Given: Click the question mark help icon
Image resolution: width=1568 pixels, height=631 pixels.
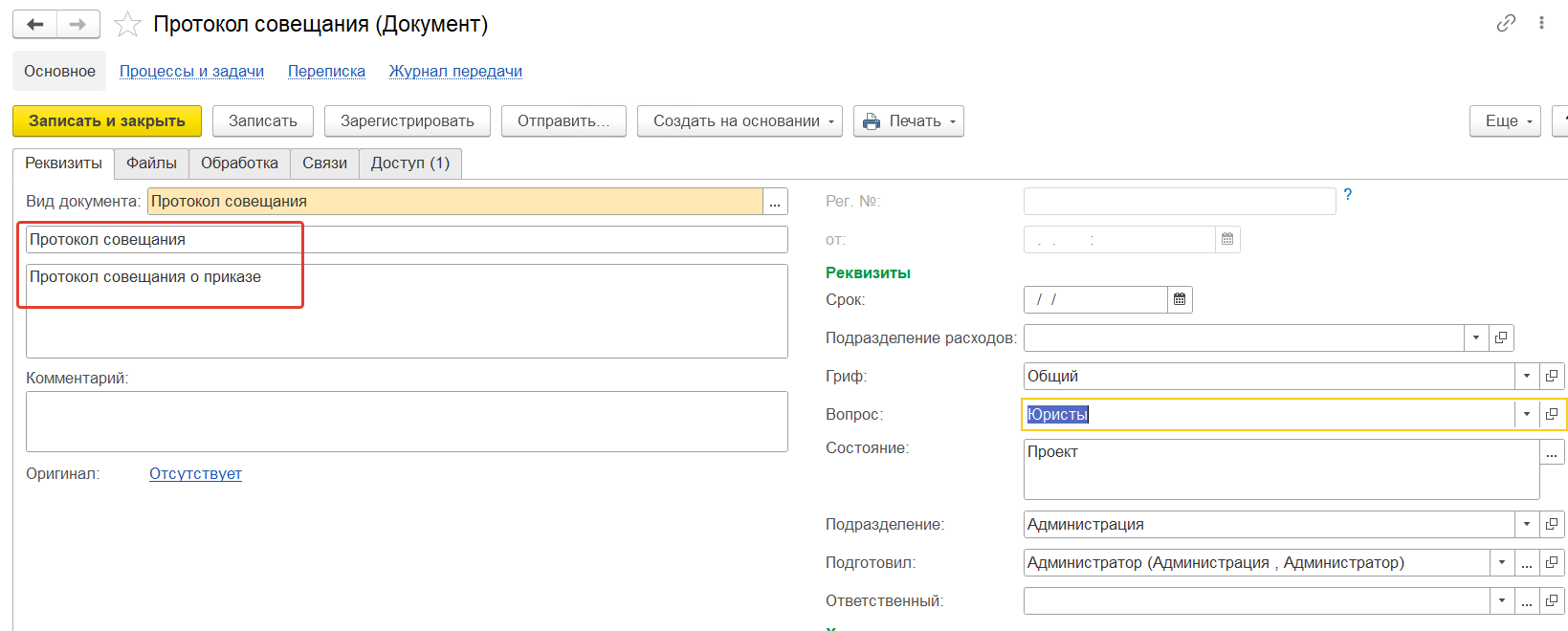Looking at the screenshot, I should [1347, 195].
